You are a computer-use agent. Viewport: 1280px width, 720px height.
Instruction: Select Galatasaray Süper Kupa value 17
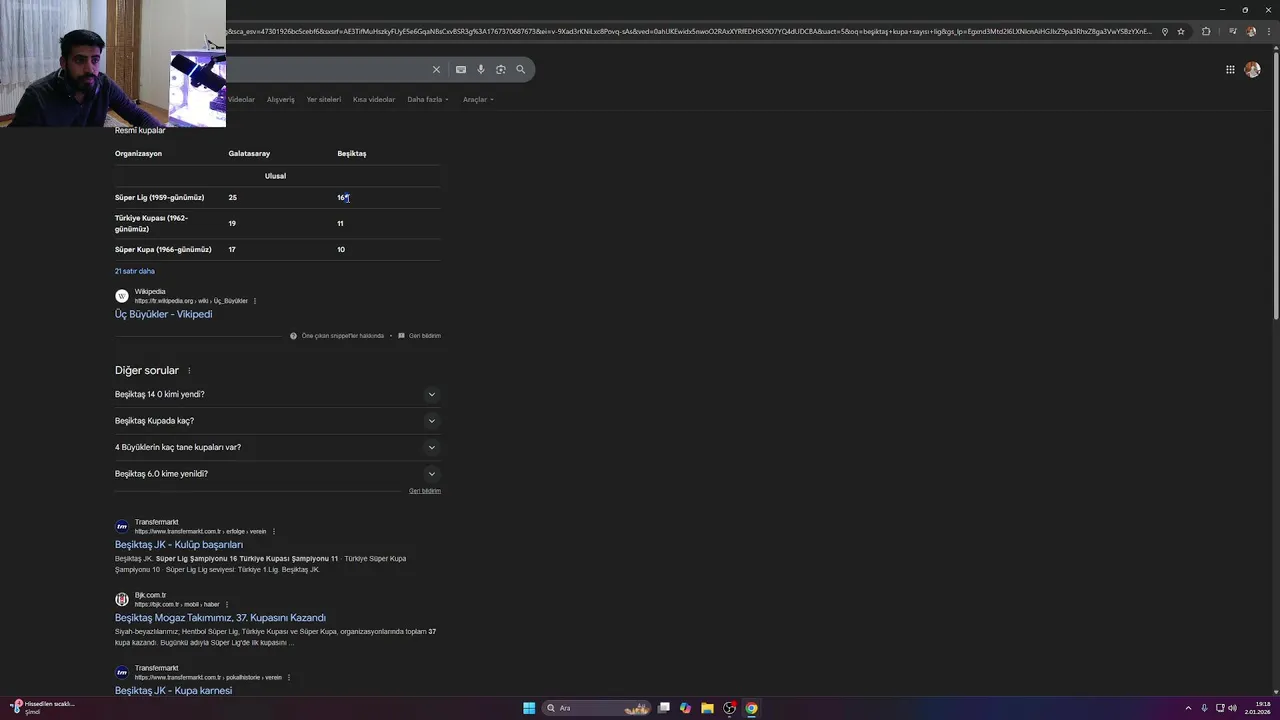pyautogui.click(x=232, y=250)
